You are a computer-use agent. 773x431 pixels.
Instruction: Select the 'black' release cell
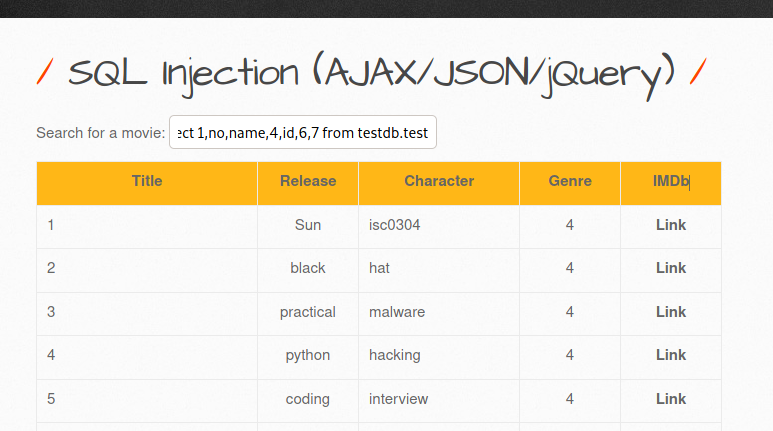pyautogui.click(x=308, y=270)
